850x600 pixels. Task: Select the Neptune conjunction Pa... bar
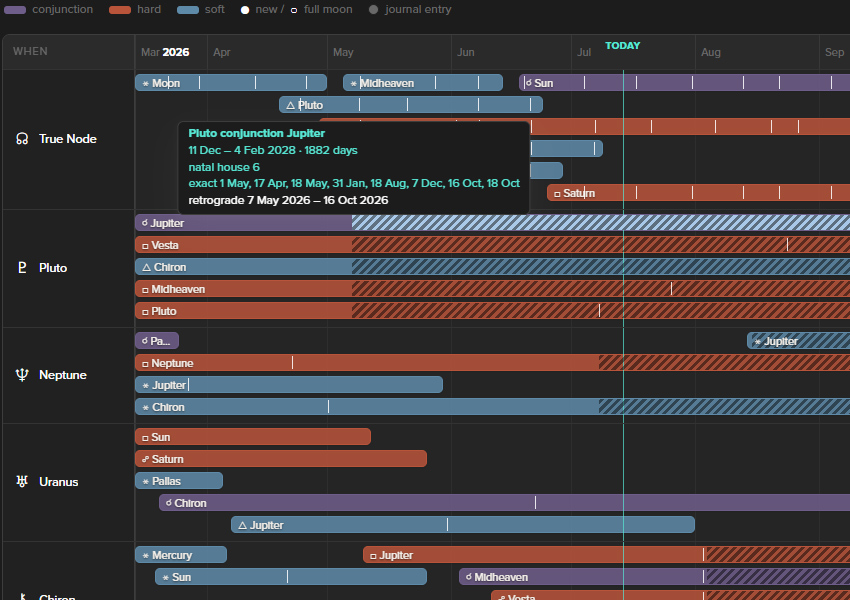pyautogui.click(x=157, y=341)
